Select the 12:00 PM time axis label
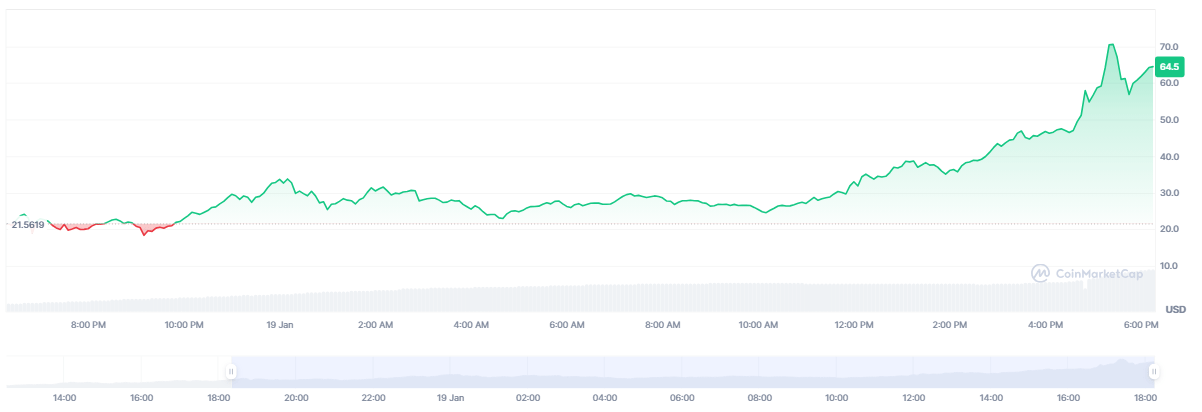Screen dimensions: 1202x412 pos(853,325)
